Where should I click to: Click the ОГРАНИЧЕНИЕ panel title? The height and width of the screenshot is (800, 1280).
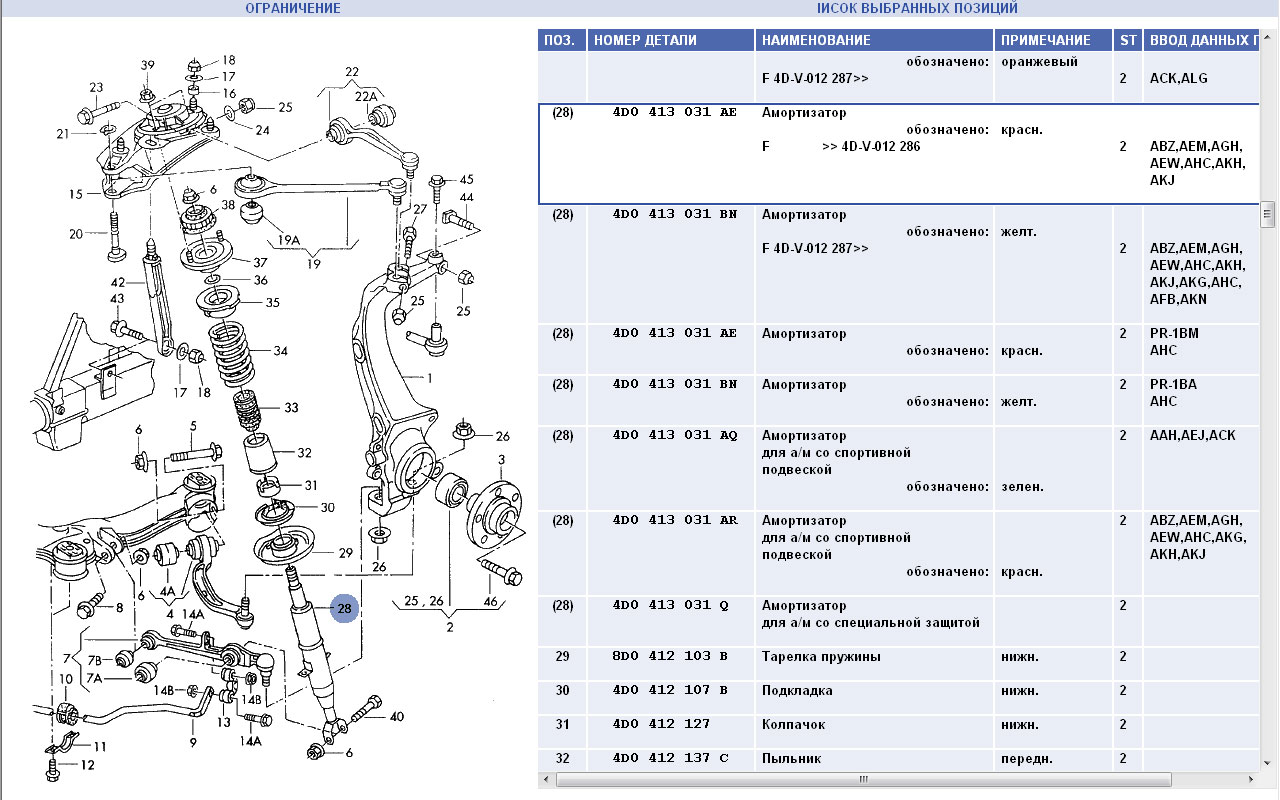[x=293, y=8]
